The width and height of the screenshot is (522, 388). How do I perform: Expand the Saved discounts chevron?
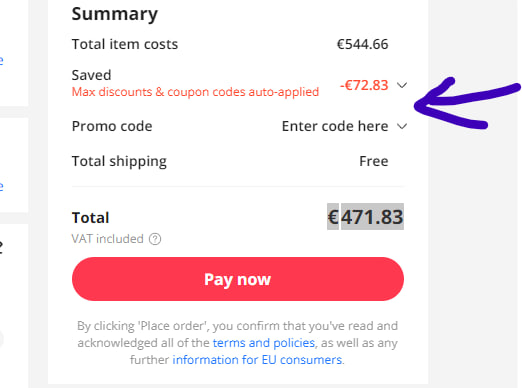402,86
